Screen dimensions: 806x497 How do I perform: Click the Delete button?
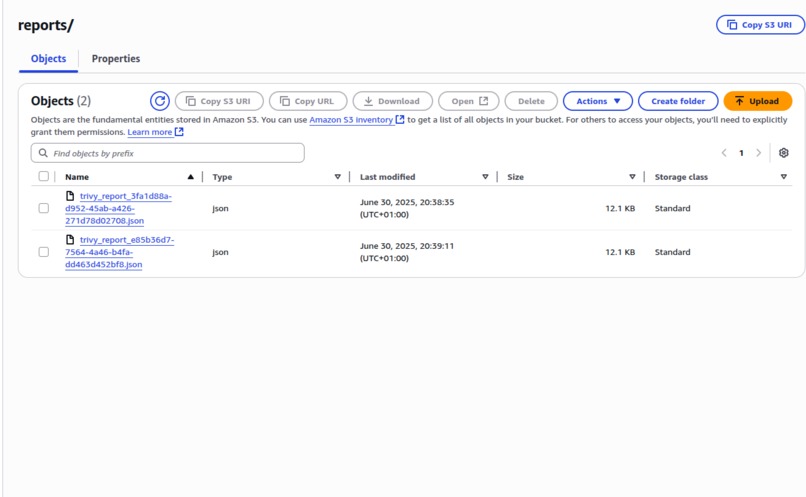[531, 101]
